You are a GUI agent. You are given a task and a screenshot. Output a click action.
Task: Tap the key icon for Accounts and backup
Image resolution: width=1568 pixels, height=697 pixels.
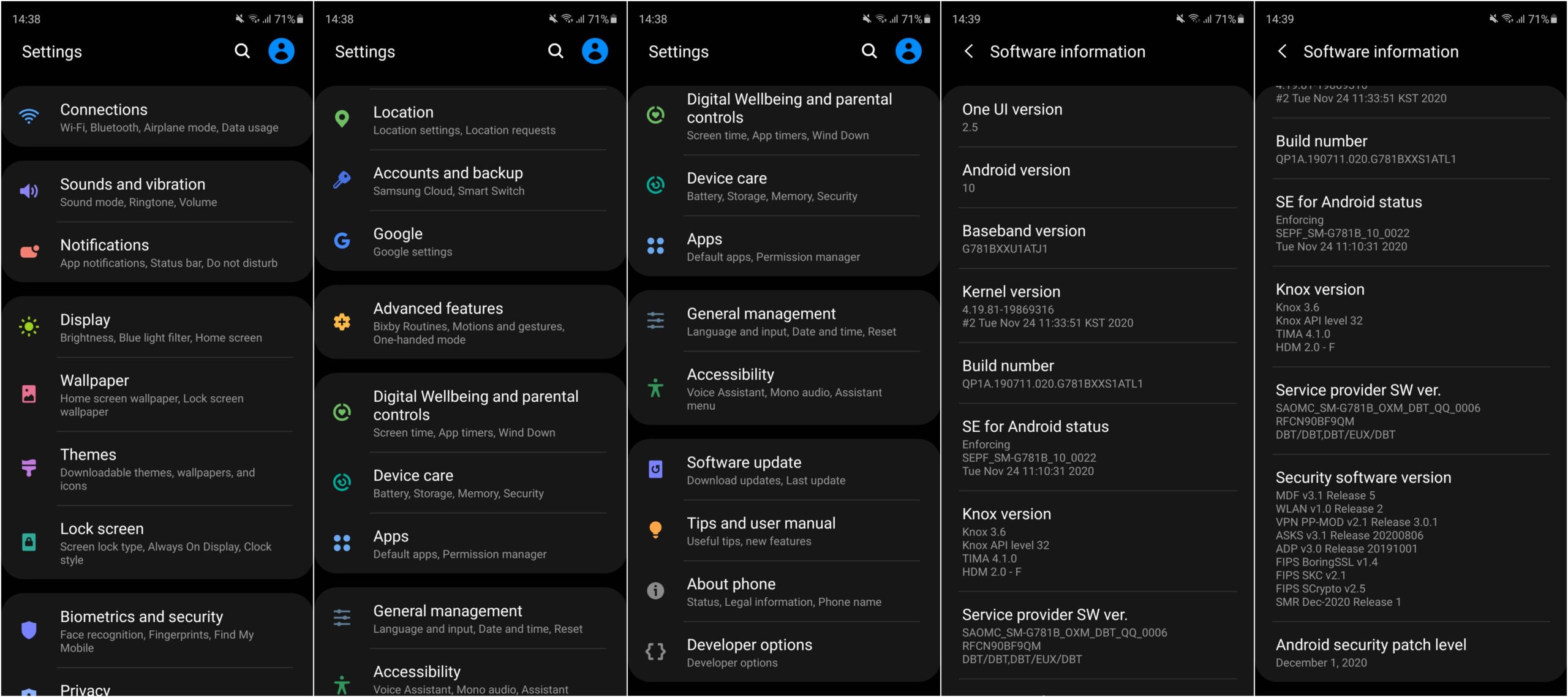coord(342,179)
